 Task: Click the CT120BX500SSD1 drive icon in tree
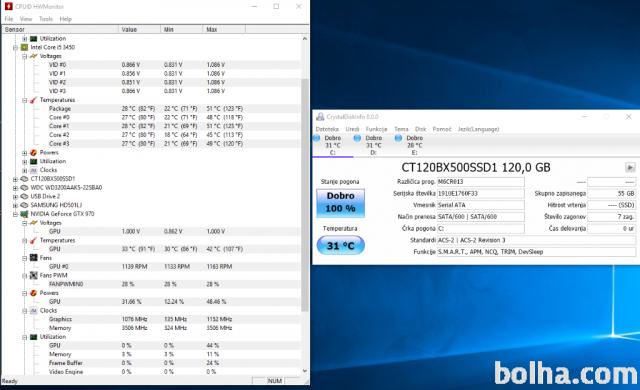click(x=24, y=179)
